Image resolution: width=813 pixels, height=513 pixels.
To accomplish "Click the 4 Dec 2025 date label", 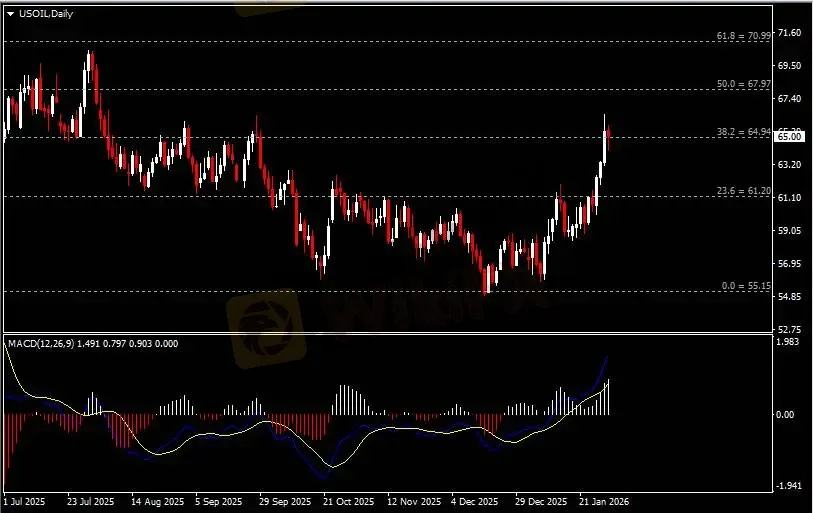I will coord(474,502).
